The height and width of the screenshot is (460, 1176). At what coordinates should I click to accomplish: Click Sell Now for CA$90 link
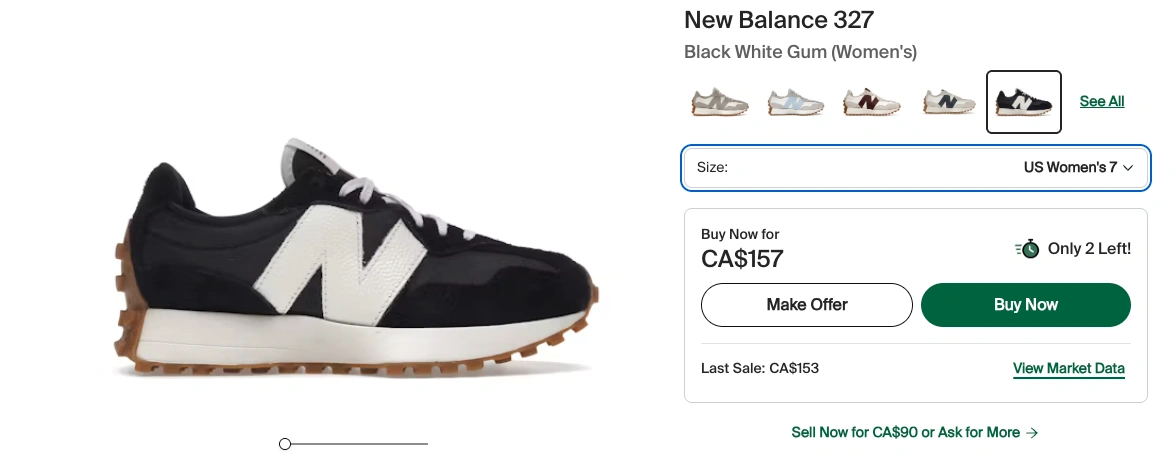click(905, 433)
